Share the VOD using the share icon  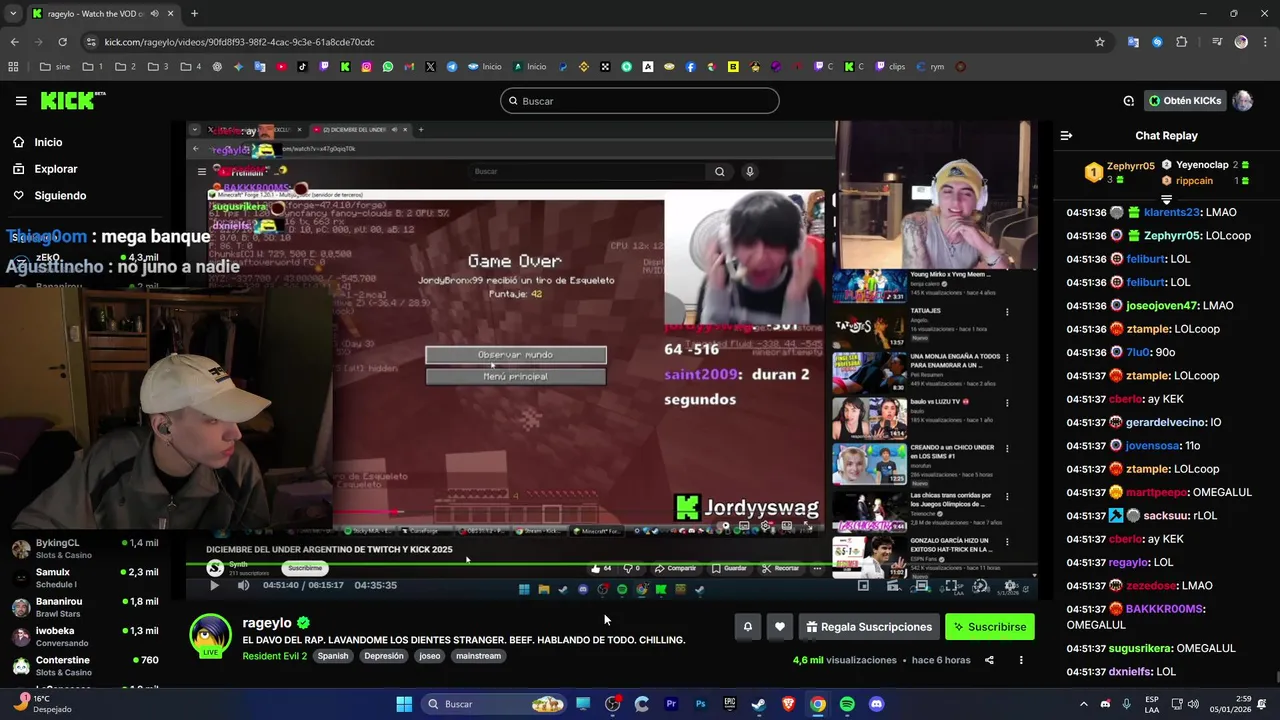(989, 660)
